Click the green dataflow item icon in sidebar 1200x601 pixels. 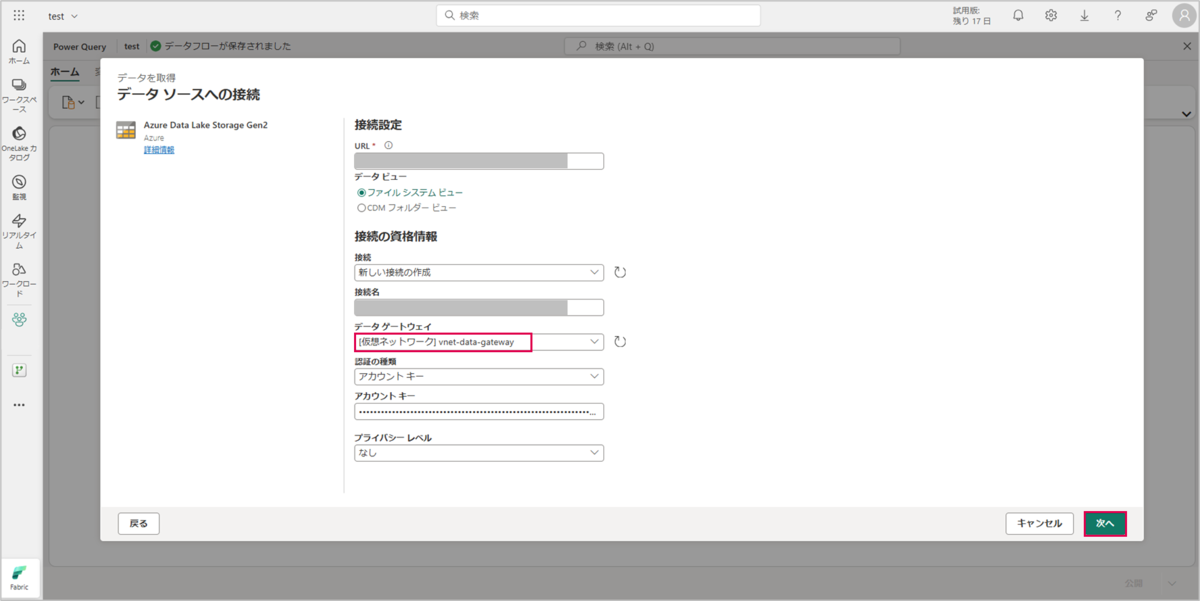(x=19, y=370)
